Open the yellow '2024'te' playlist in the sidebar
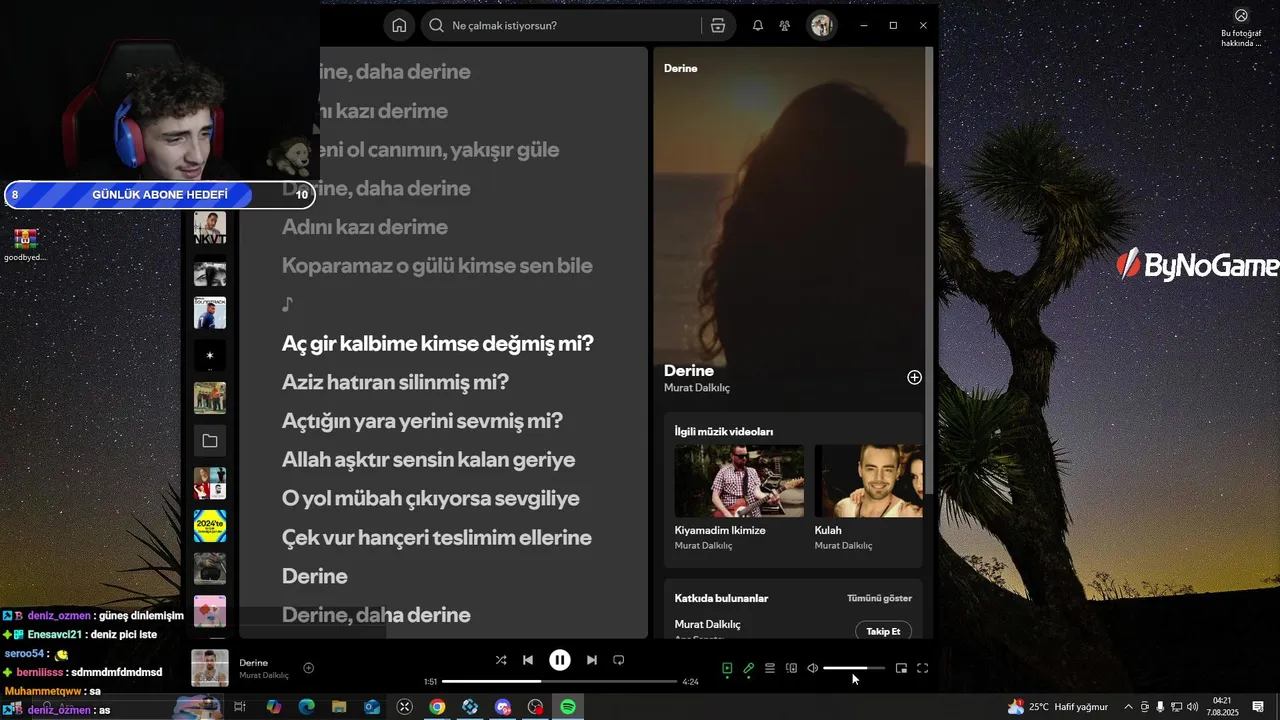1280x720 pixels. tap(210, 526)
